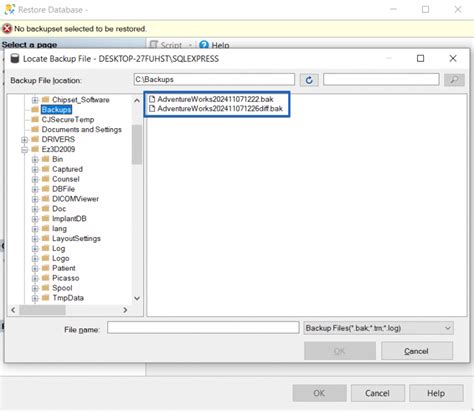Click the folder tree vertical scrollbar thumb
Image resolution: width=474 pixels, height=411 pixels.
137,144
